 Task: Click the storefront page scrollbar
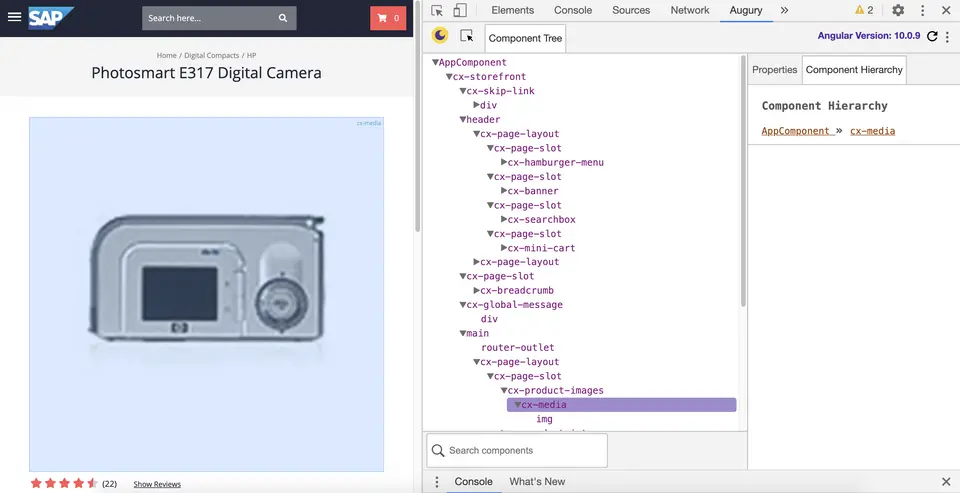tap(418, 116)
